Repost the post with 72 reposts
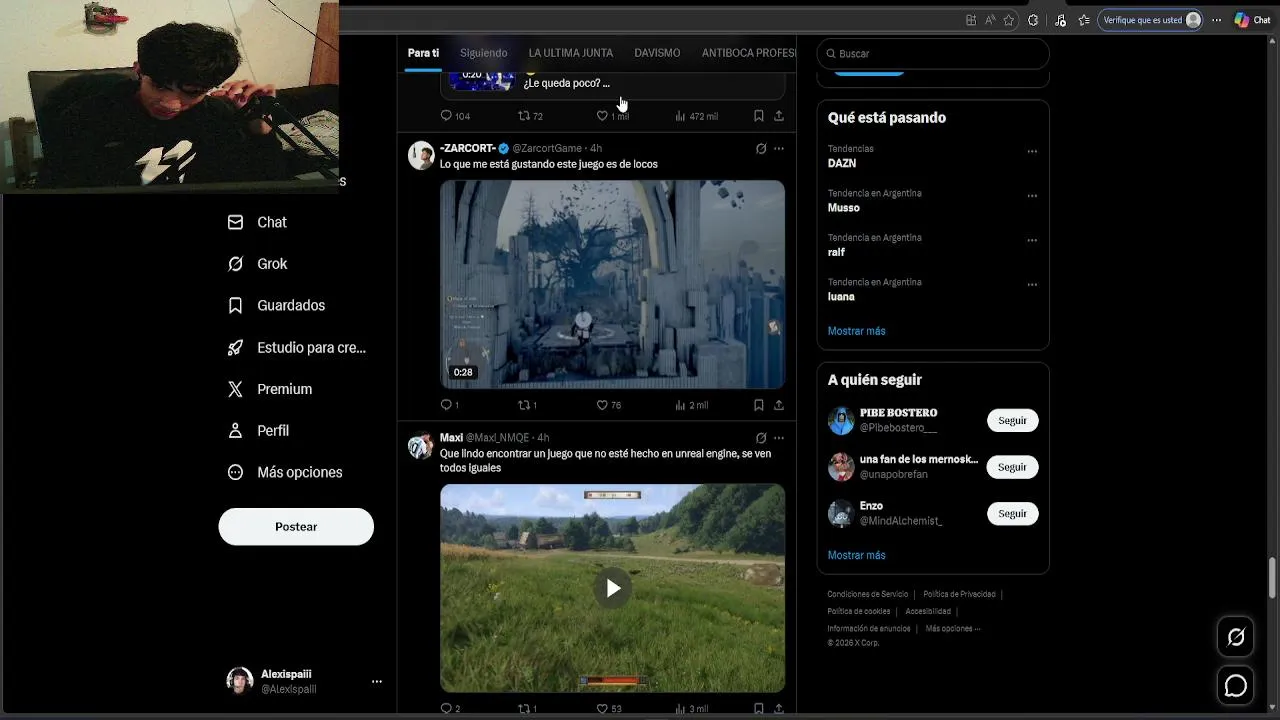1280x720 pixels. 530,116
